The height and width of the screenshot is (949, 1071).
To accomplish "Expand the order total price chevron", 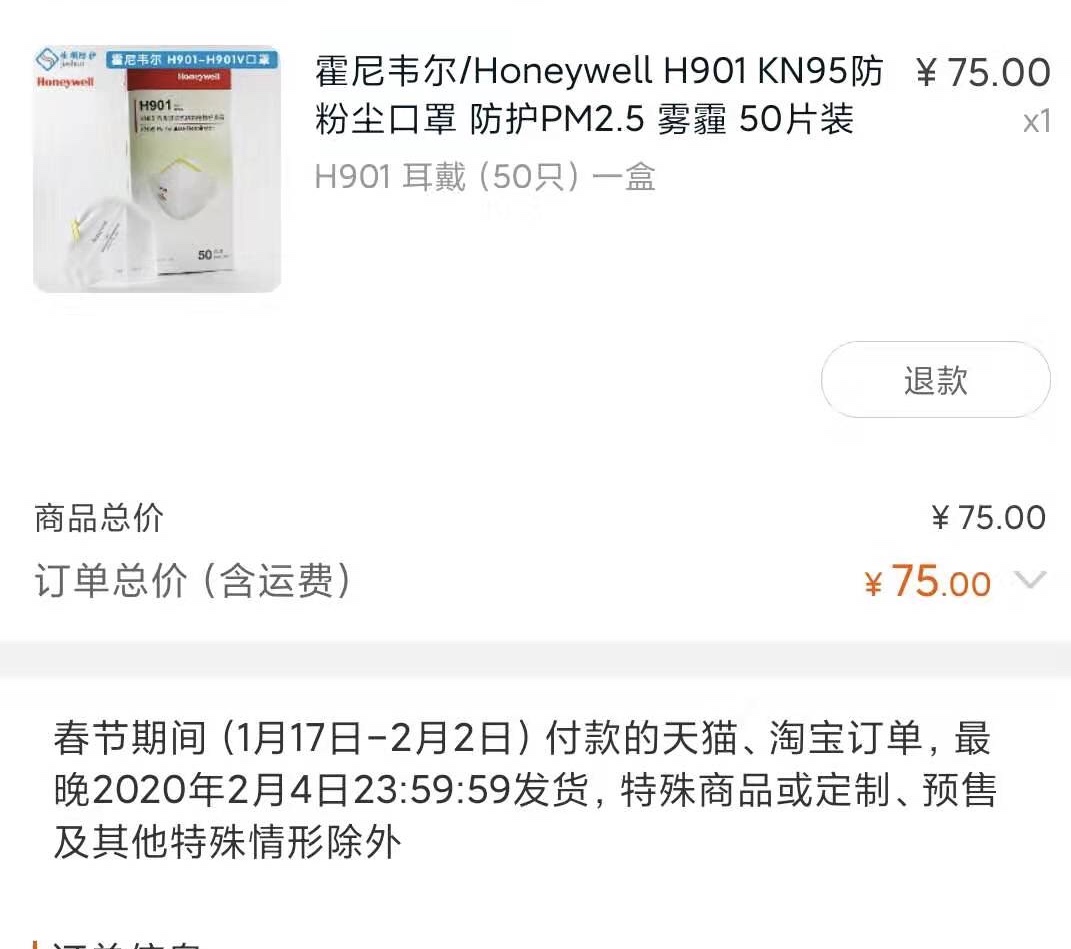I will pos(1030,581).
